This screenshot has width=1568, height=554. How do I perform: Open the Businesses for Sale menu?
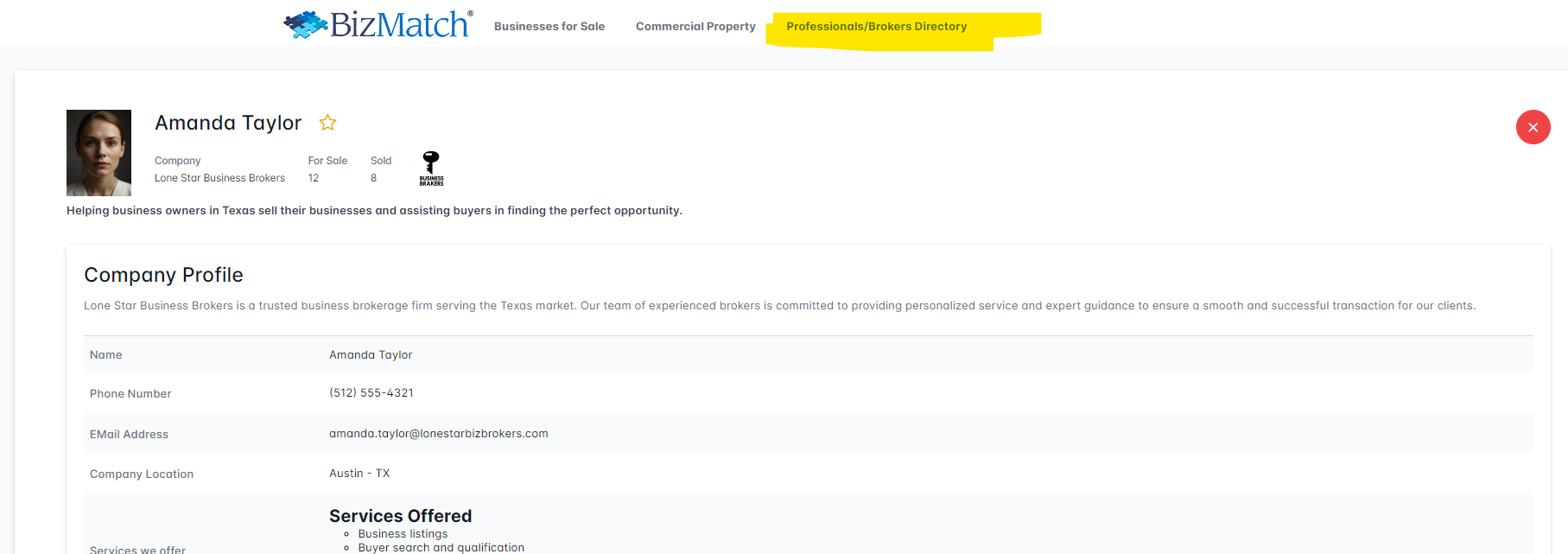(x=549, y=27)
